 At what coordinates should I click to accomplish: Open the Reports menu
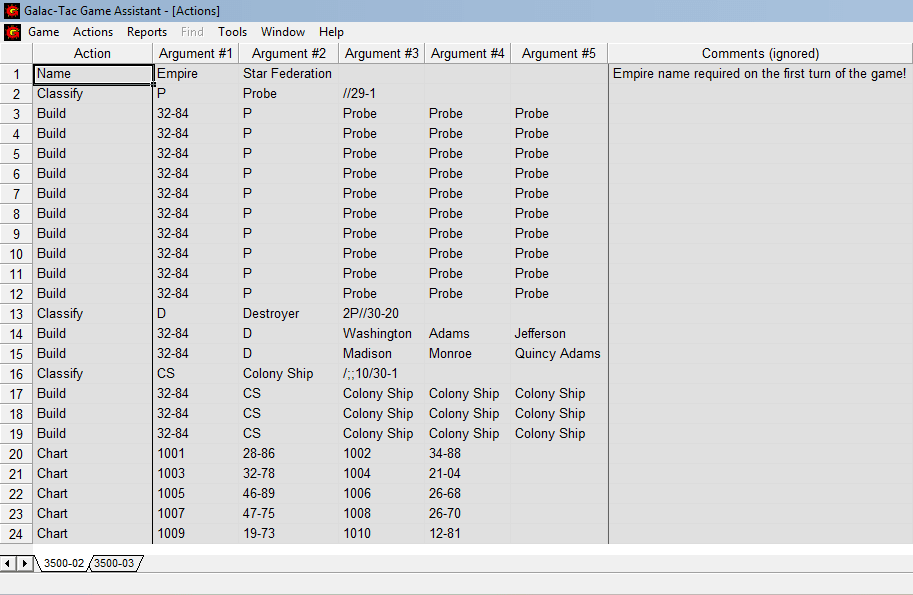147,32
